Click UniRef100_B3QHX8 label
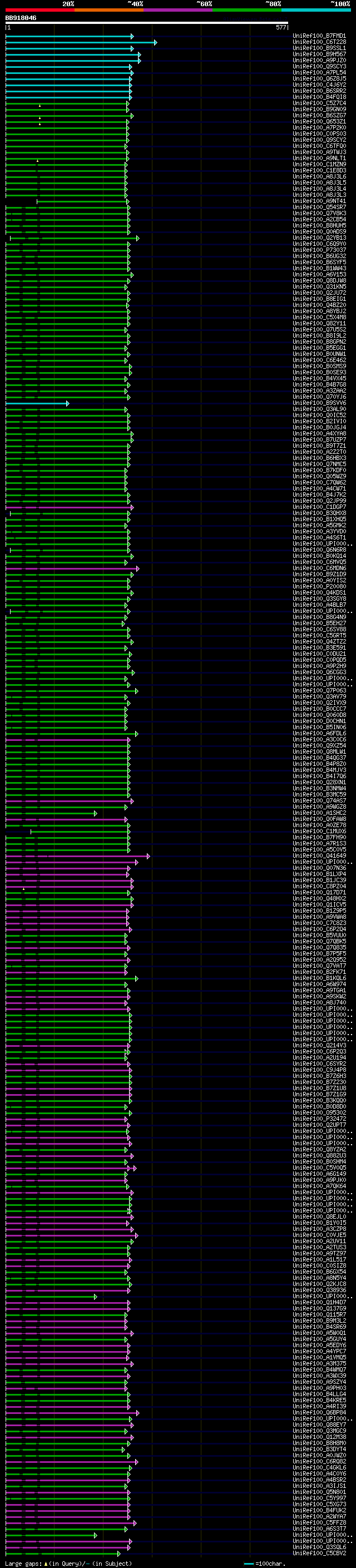356x1568 pixels. tap(319, 513)
